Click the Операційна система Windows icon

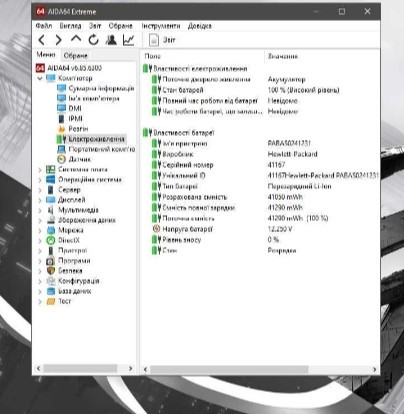[51, 179]
